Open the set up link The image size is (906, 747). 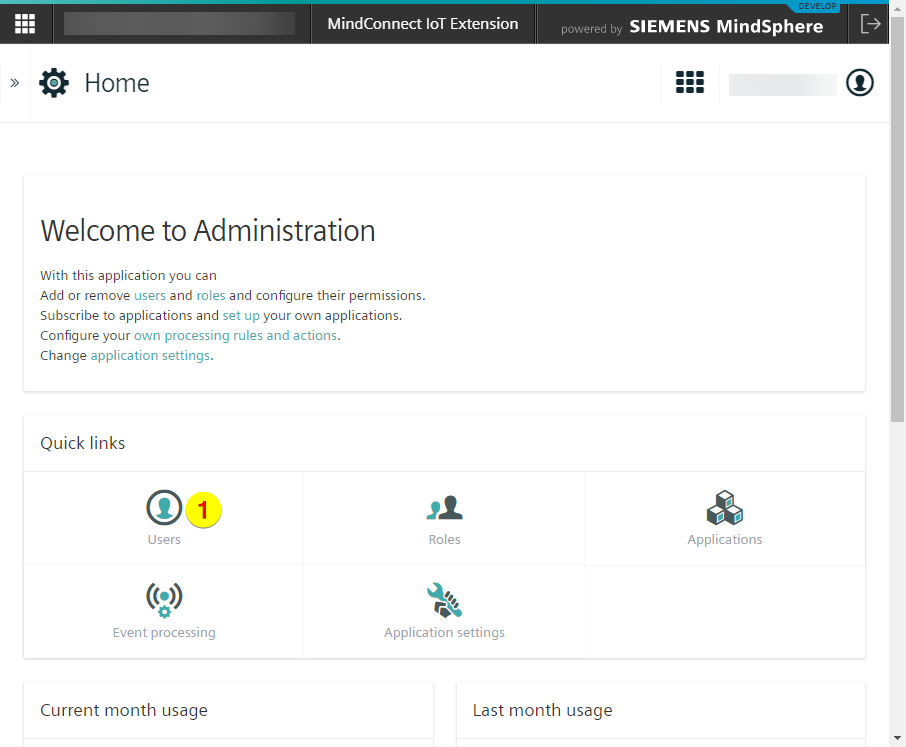(x=241, y=315)
